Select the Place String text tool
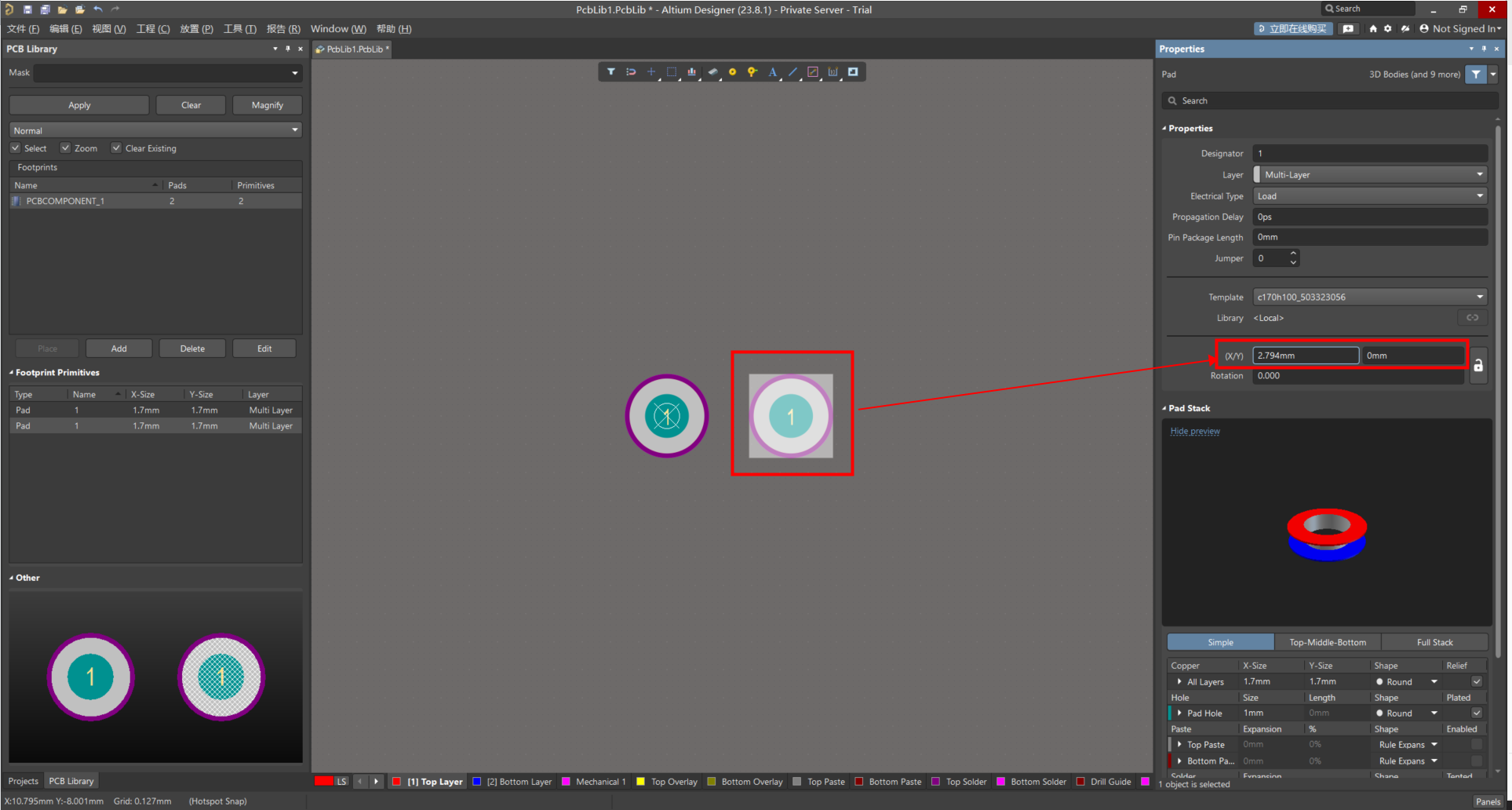The height and width of the screenshot is (810, 1512). click(x=772, y=71)
